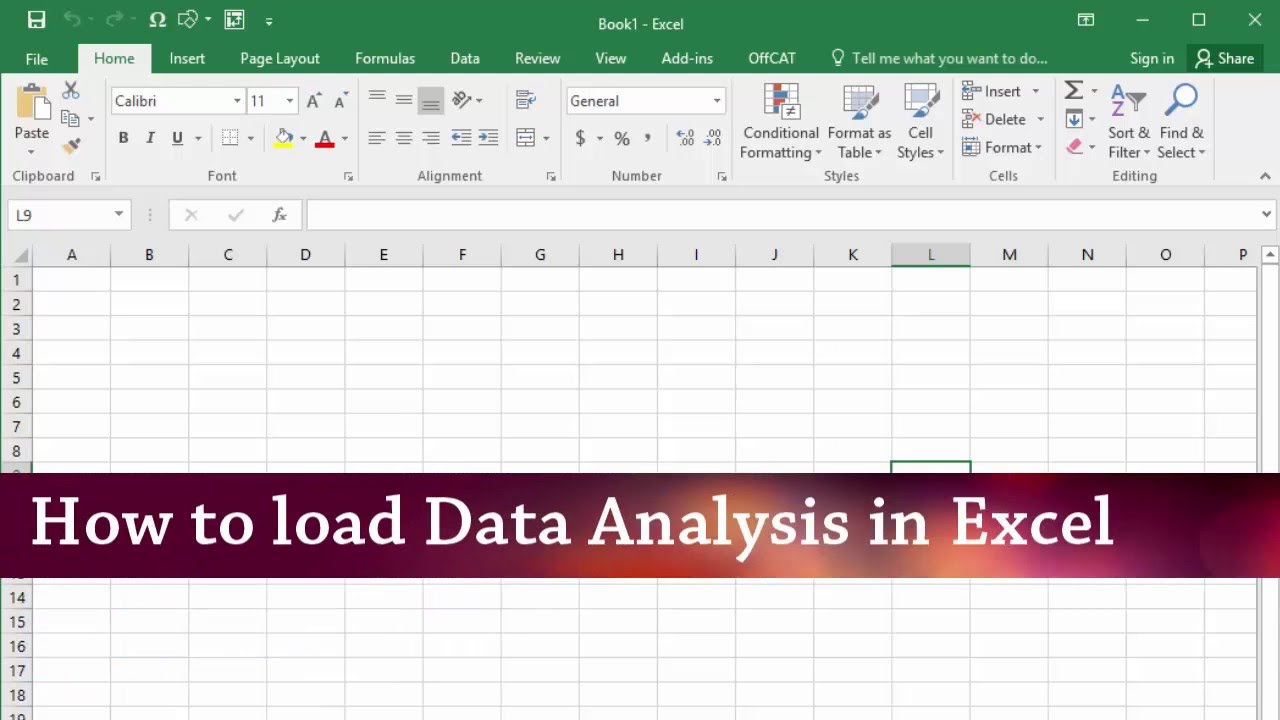Open Format as Table gallery
This screenshot has height=720, width=1280.
pyautogui.click(x=859, y=121)
